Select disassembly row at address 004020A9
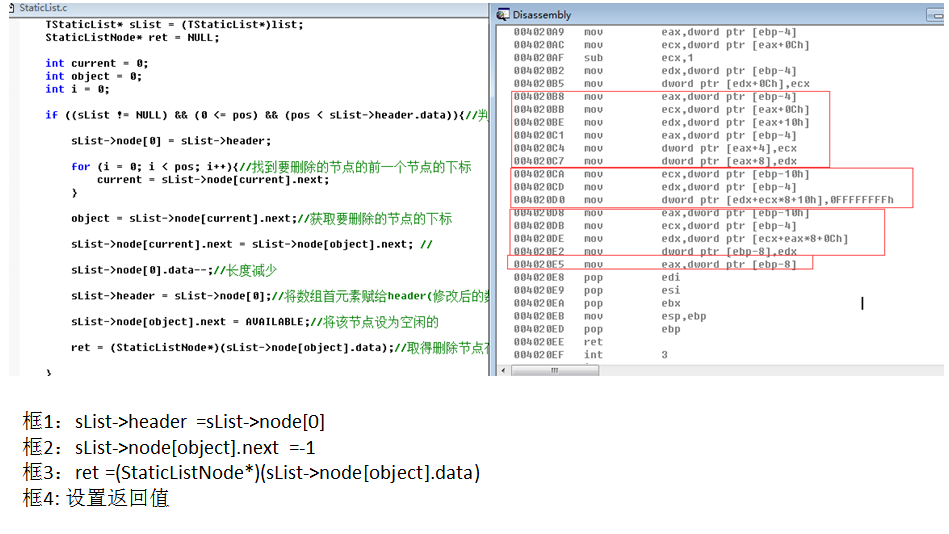The image size is (949, 534). coord(655,32)
